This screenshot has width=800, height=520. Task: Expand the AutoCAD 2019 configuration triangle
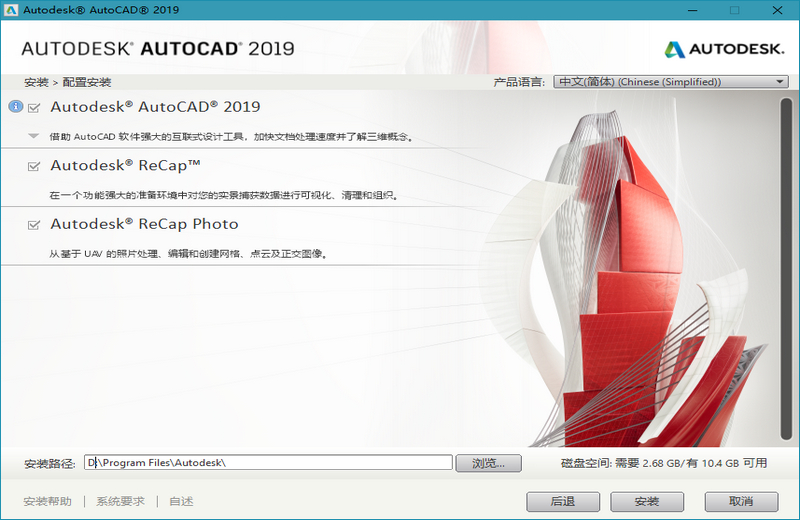tap(34, 136)
